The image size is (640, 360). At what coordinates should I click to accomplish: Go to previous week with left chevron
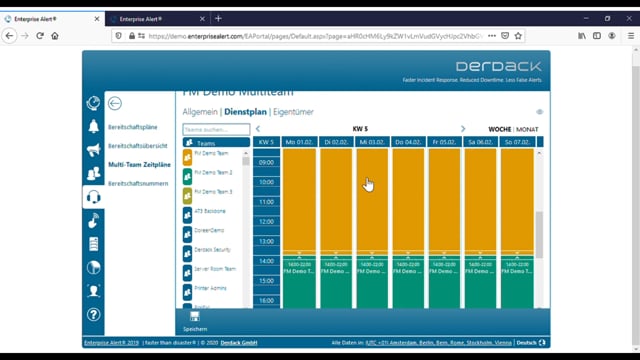(258, 129)
